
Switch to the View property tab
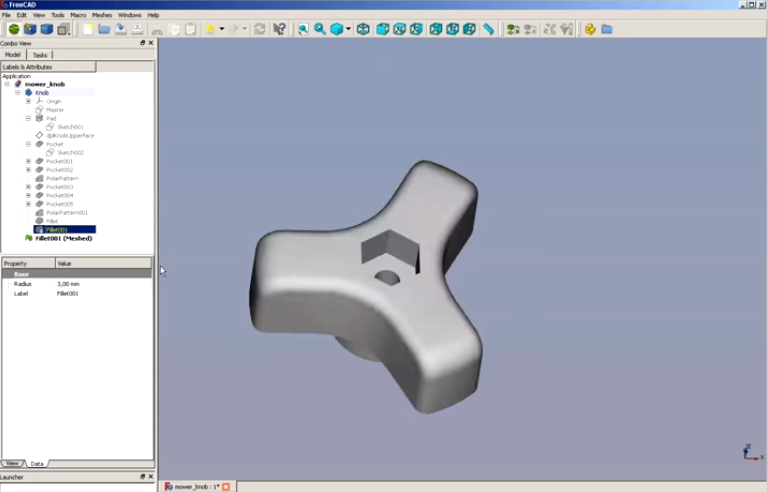click(12, 463)
